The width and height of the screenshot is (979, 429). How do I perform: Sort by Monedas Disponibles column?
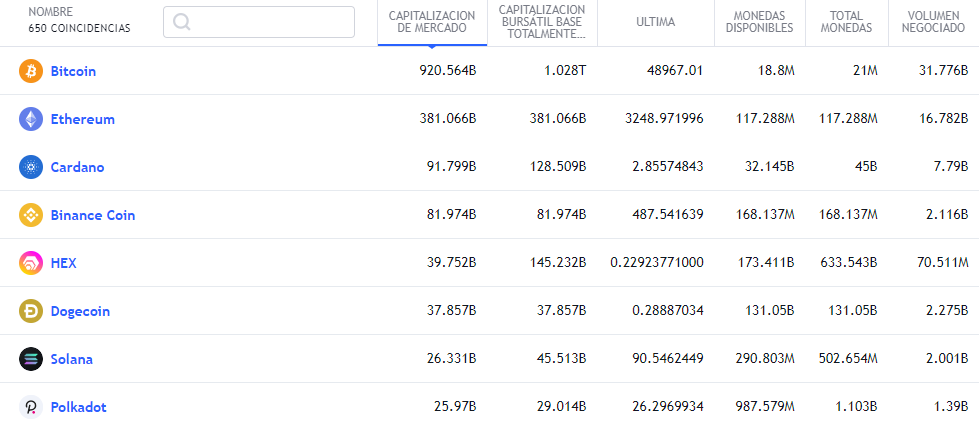(760, 22)
